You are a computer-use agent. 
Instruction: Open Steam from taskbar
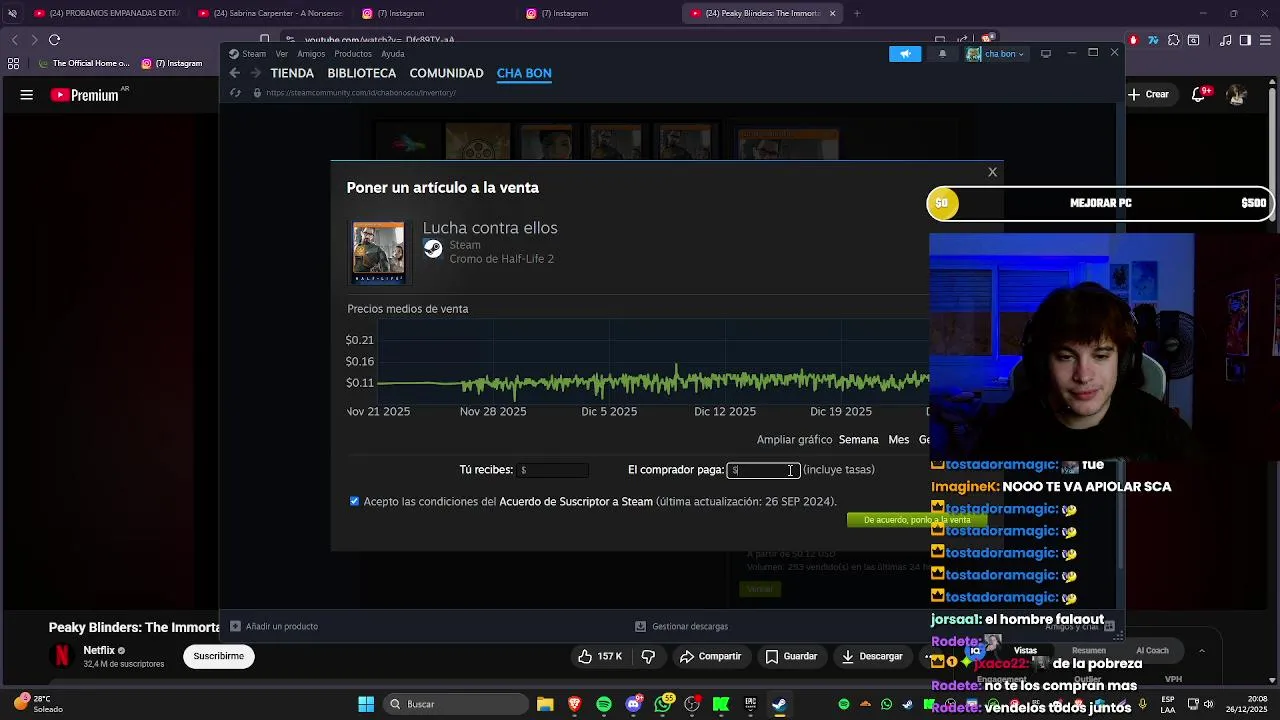779,704
